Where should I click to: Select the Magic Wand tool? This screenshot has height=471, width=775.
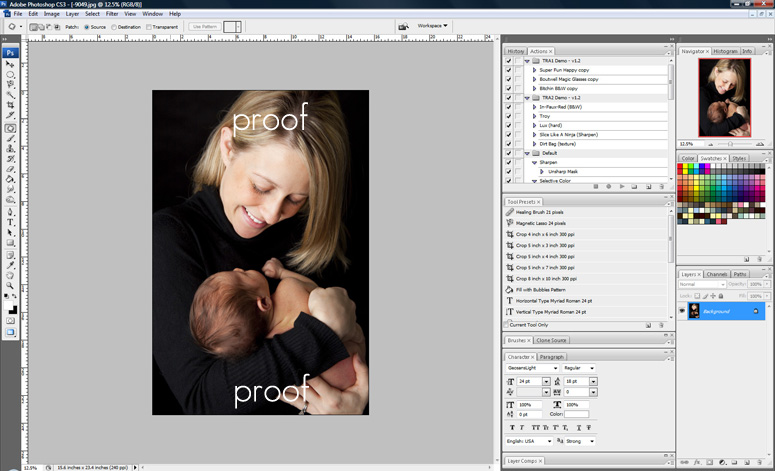[x=10, y=95]
